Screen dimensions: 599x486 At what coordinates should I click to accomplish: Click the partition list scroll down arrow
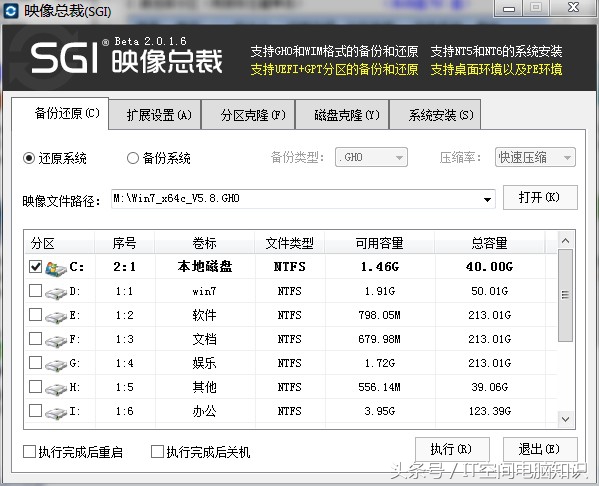click(566, 419)
